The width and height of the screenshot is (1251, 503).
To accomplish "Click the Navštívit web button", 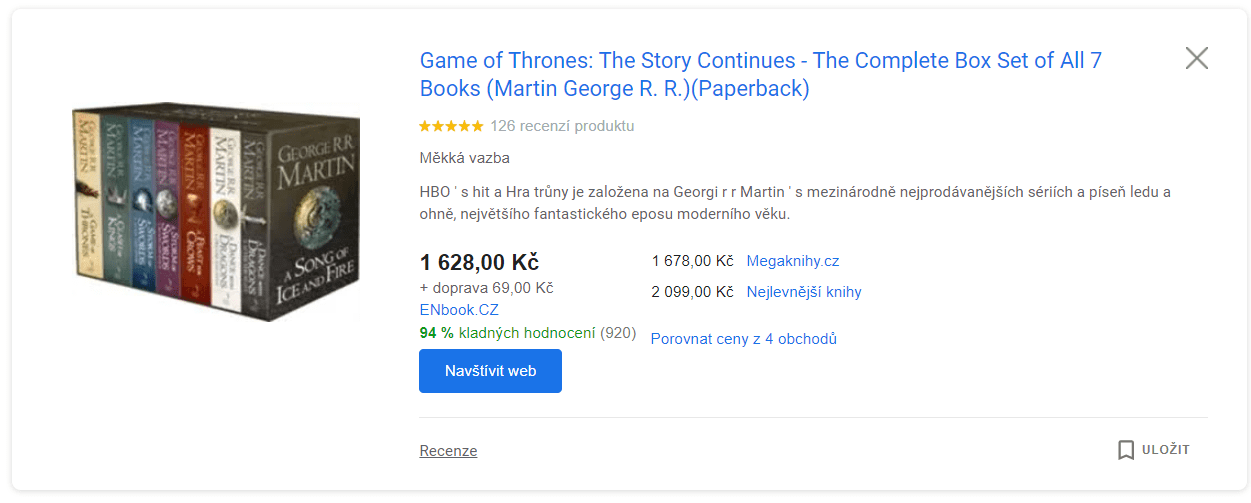I will 490,371.
